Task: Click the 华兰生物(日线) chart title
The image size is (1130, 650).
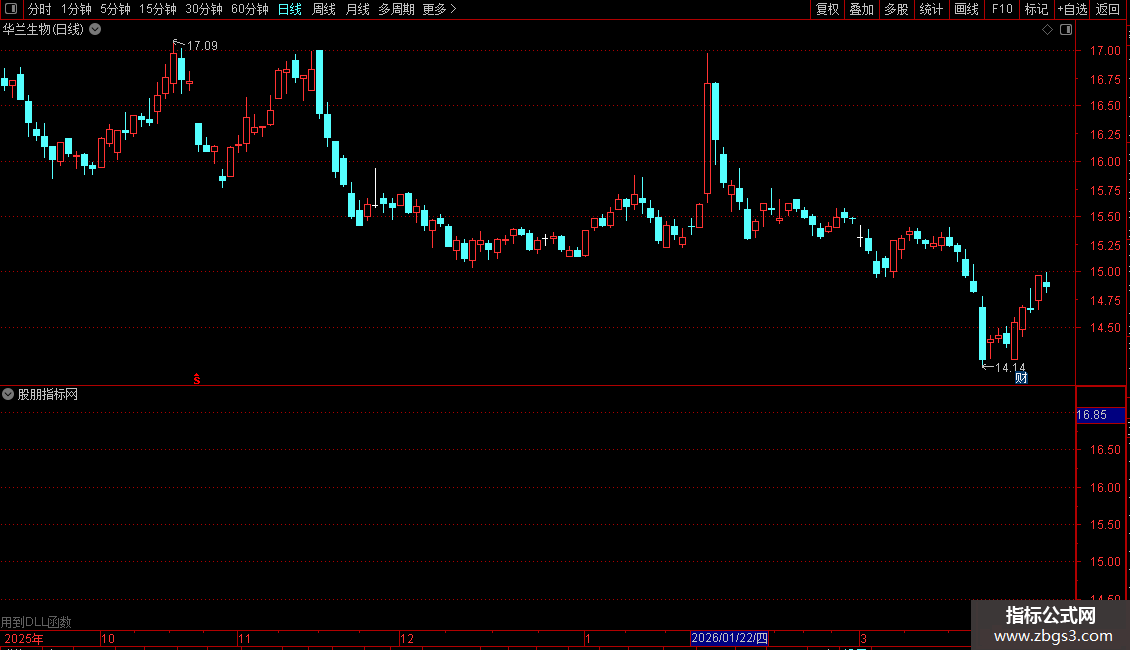Action: 43,30
